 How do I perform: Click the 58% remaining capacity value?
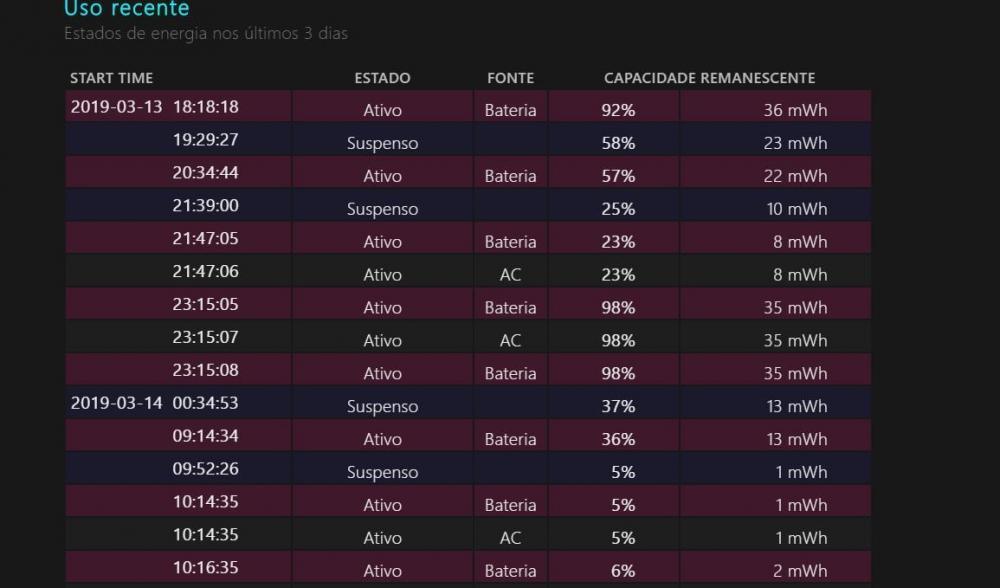coord(618,143)
